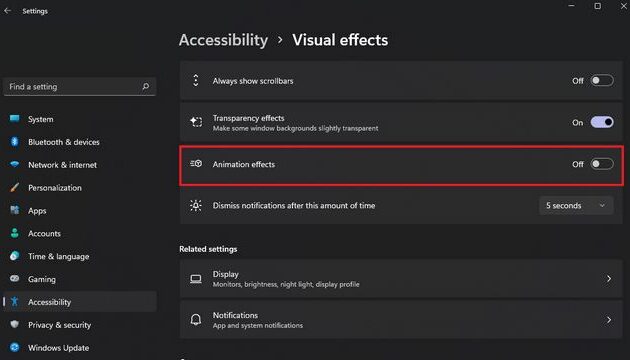Click the Accounts person icon
Screen dimensions: 630x360
point(14,233)
